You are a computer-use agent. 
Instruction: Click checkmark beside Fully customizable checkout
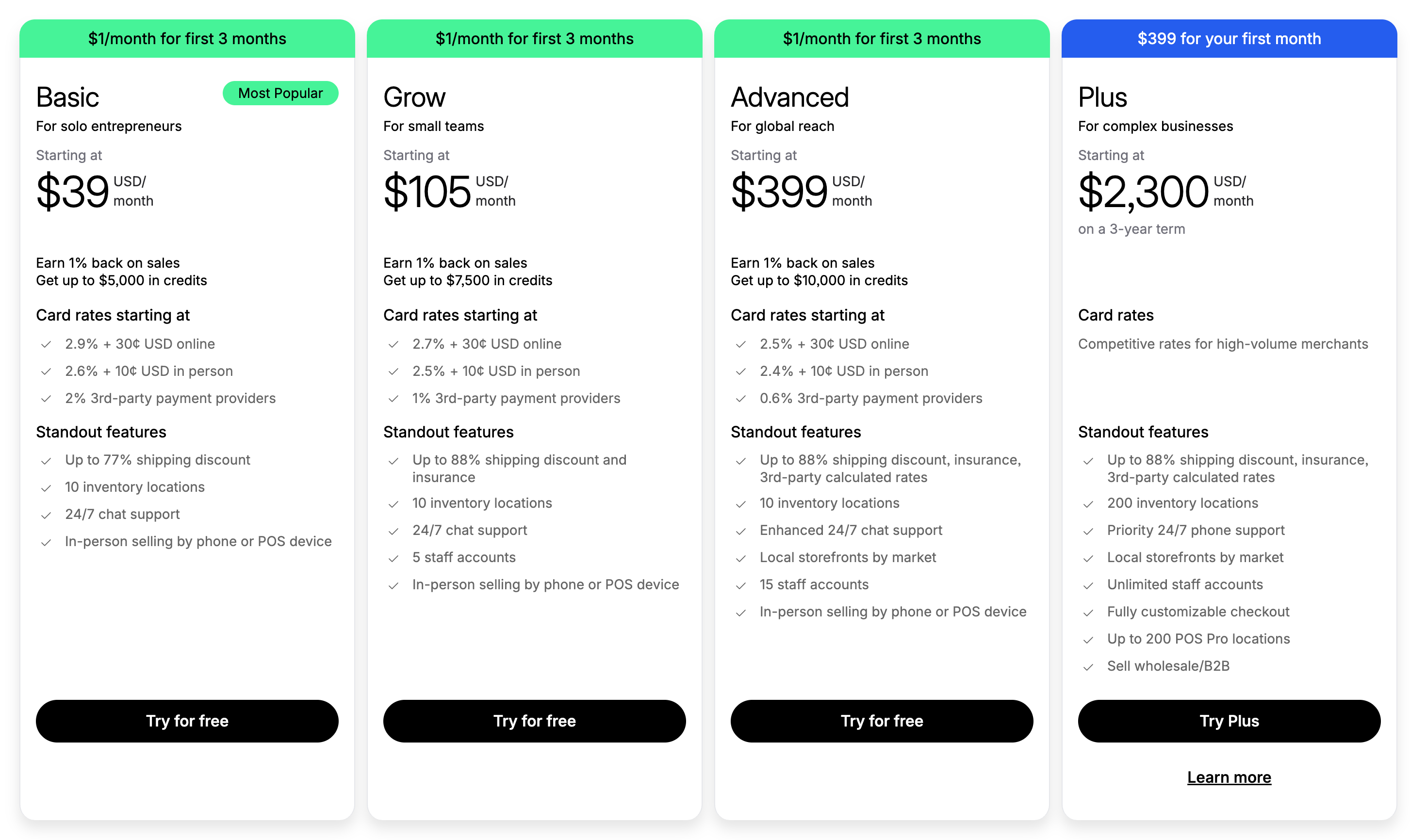coord(1088,613)
